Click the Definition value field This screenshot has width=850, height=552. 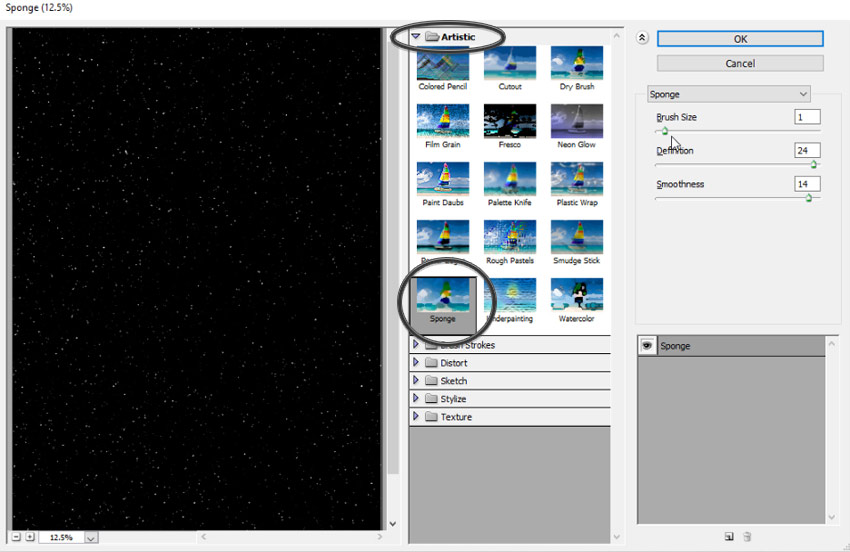click(x=807, y=151)
